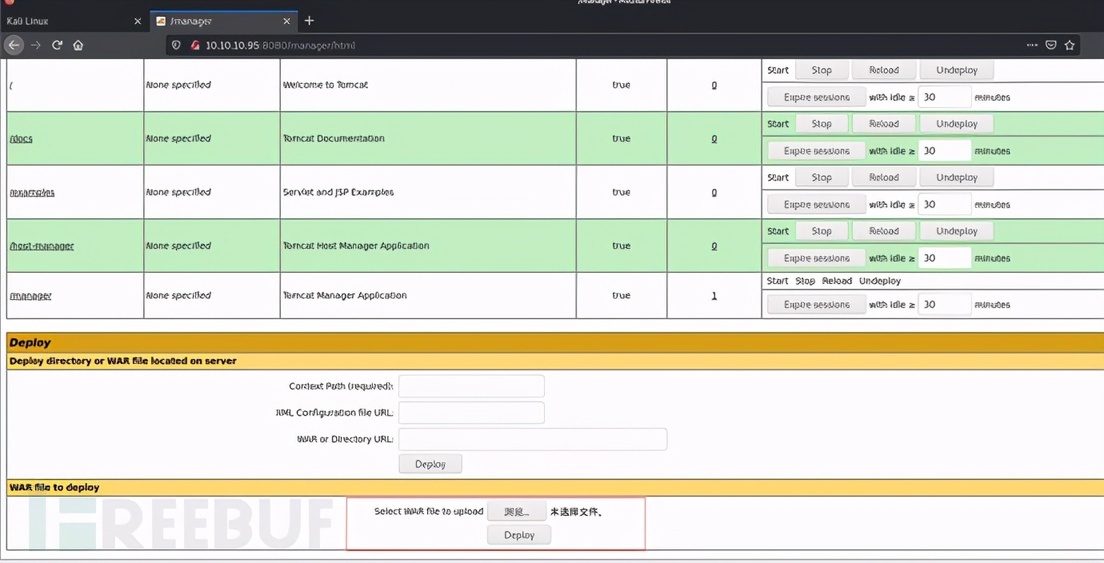Close the /manager tab
The width and height of the screenshot is (1104, 563).
[287, 21]
